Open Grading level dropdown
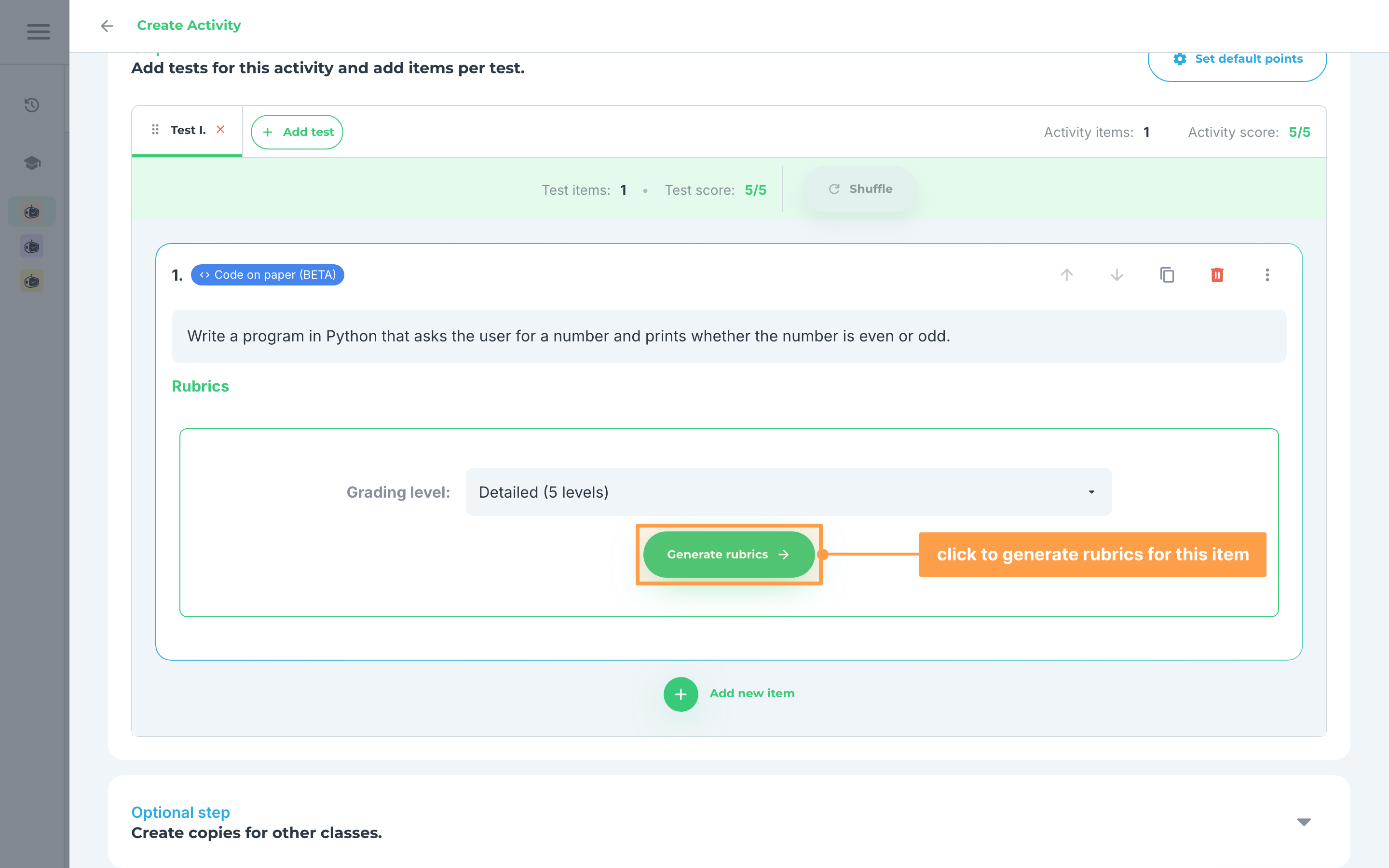This screenshot has height=868, width=1389. (x=788, y=492)
